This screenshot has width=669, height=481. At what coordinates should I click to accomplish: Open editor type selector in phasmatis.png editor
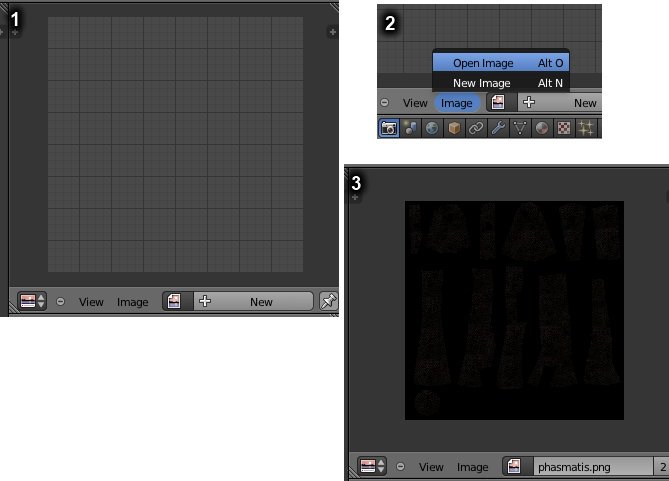372,466
